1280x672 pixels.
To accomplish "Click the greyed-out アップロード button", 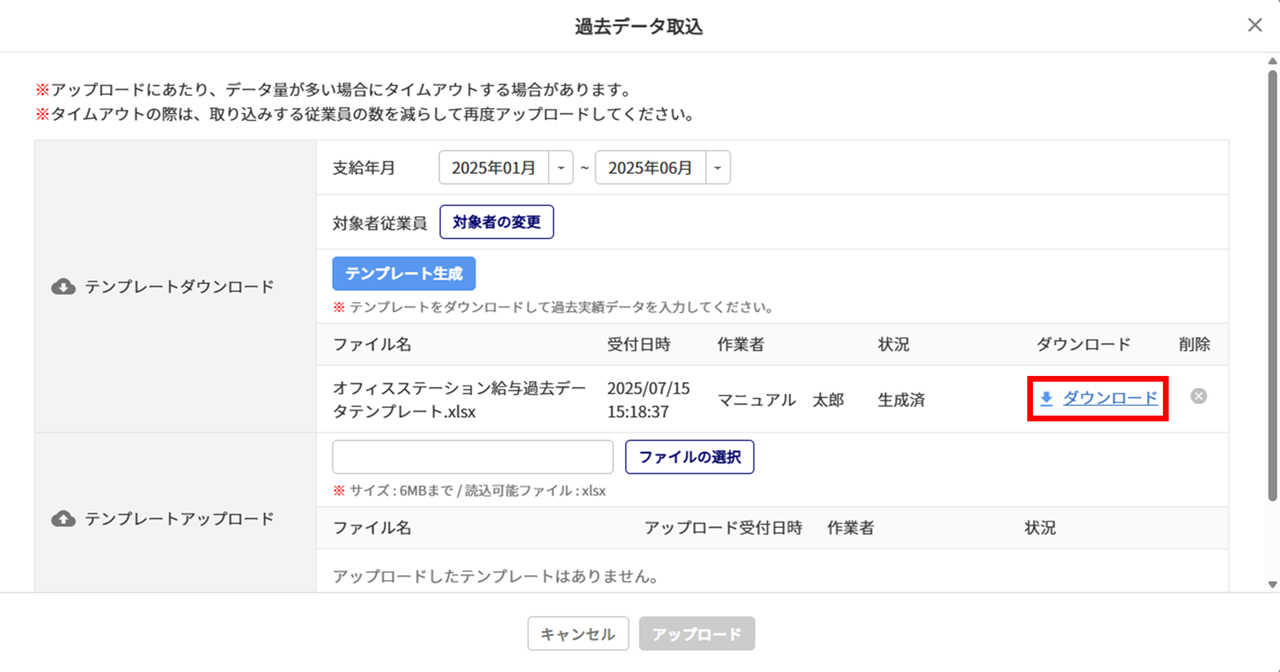I will tap(697, 634).
